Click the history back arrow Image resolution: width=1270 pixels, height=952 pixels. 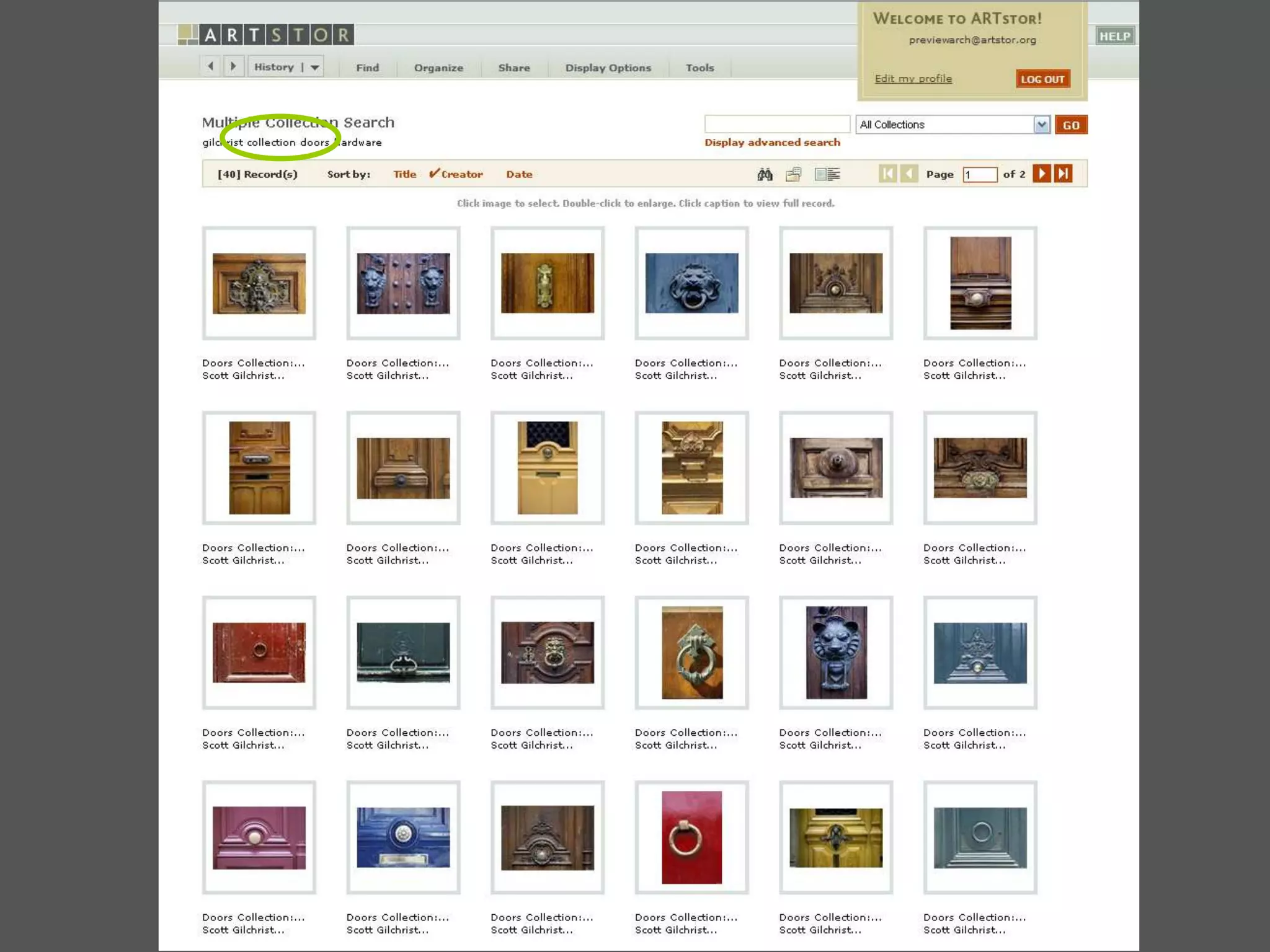[x=211, y=66]
